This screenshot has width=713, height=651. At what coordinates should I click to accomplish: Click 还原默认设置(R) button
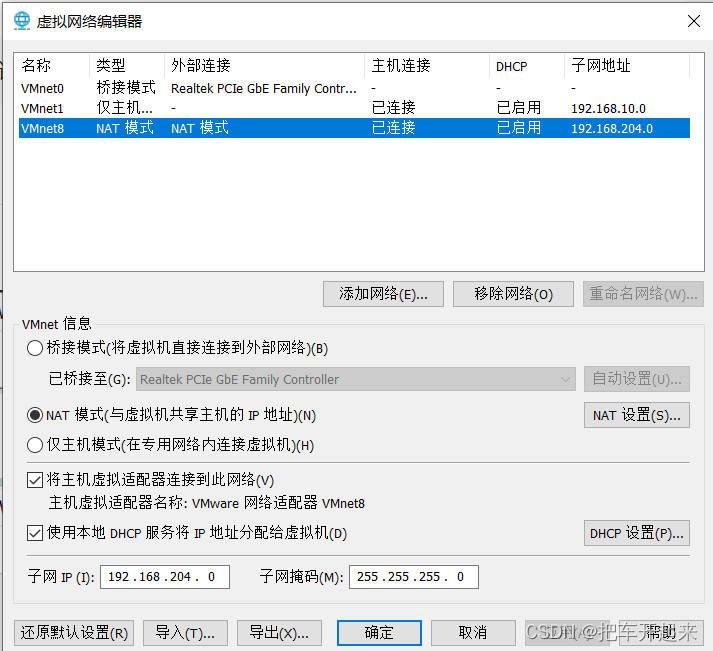coord(74,633)
